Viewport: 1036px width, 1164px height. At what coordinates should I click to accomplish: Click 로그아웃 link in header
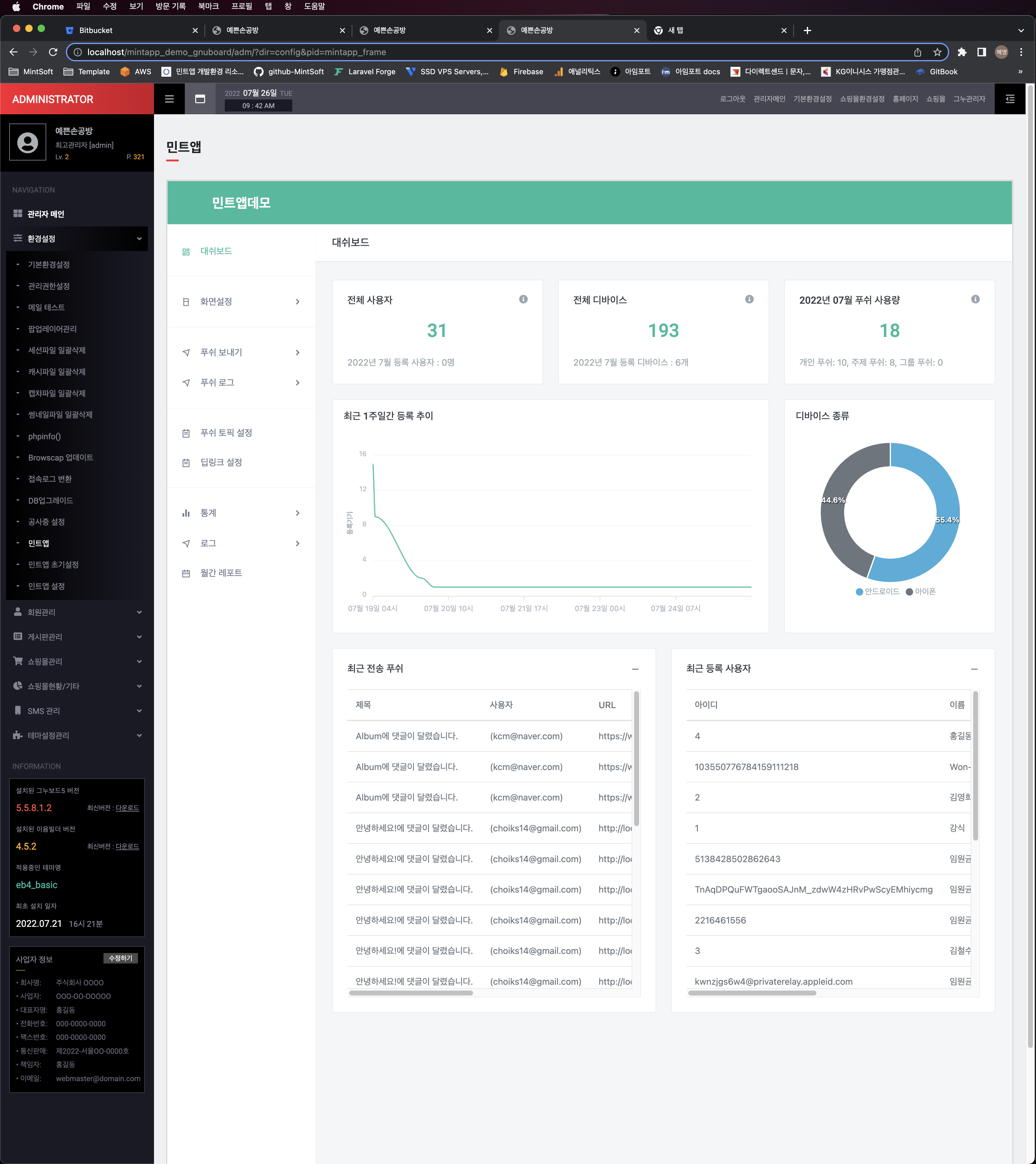(732, 99)
